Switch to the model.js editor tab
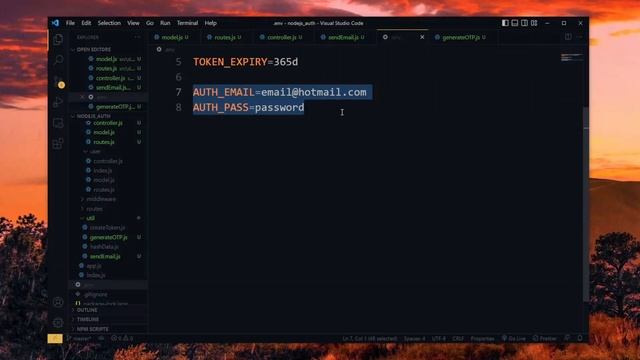The height and width of the screenshot is (360, 640). (x=174, y=37)
